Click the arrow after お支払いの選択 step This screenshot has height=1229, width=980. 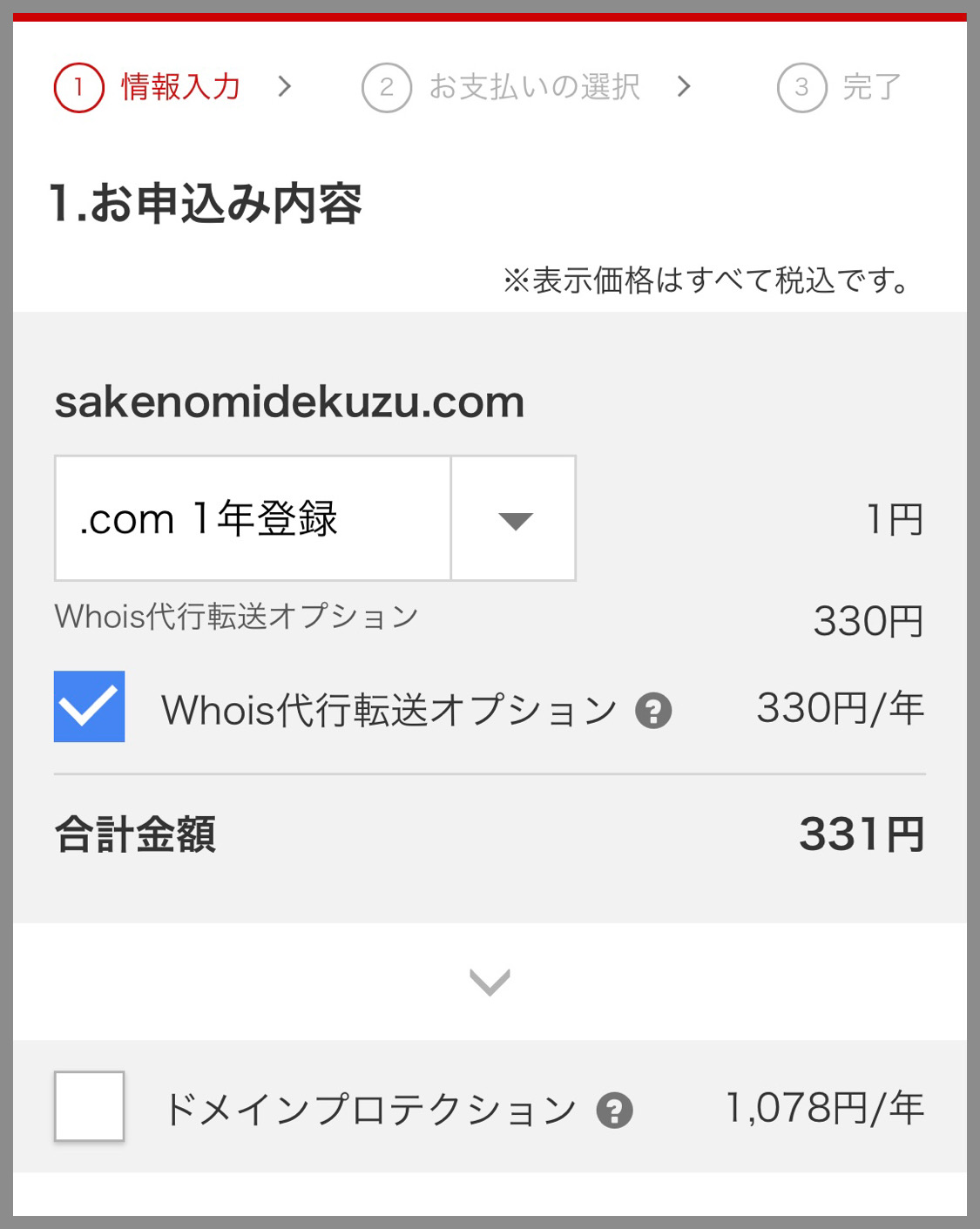(x=684, y=86)
